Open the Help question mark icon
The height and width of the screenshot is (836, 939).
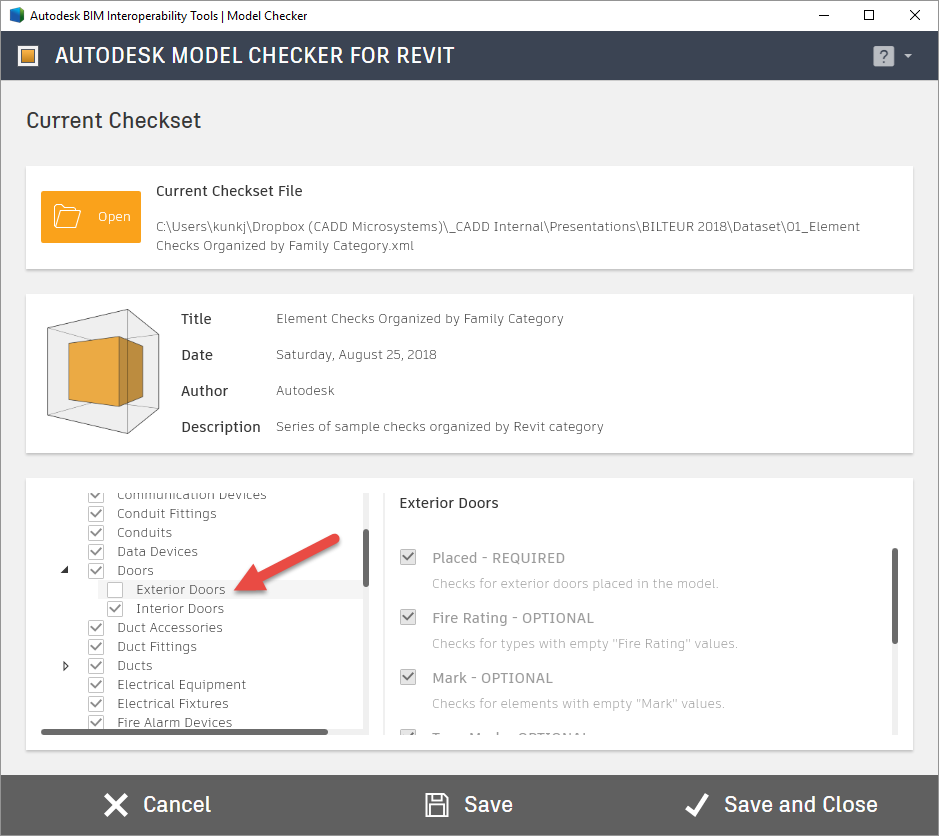coord(884,55)
